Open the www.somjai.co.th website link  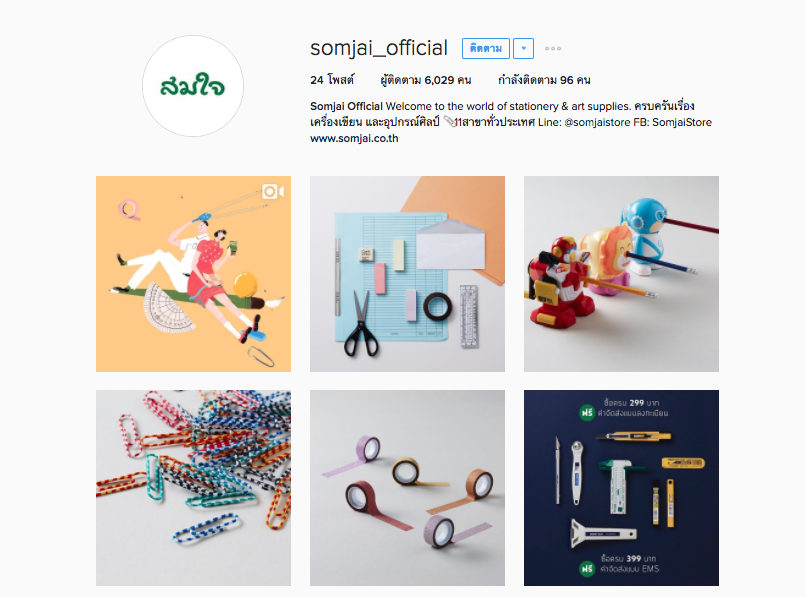(354, 138)
